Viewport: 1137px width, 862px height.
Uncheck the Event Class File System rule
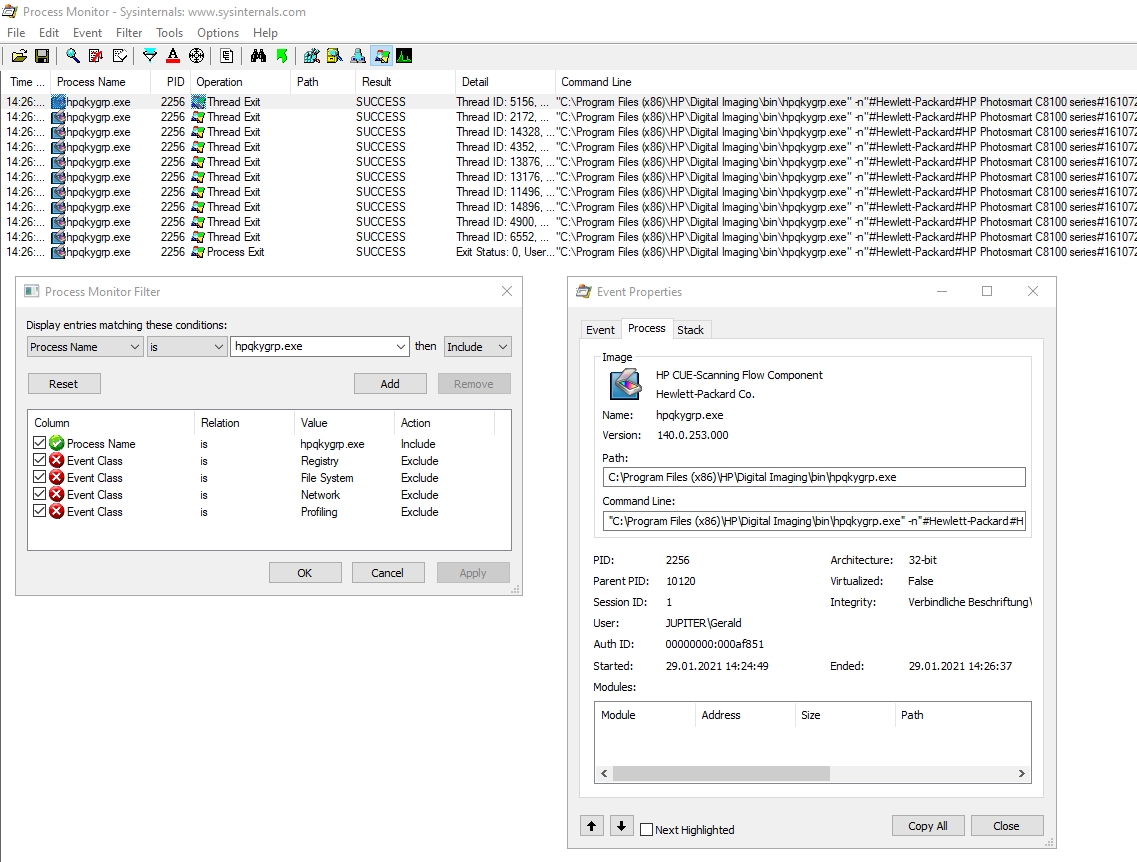coord(39,476)
